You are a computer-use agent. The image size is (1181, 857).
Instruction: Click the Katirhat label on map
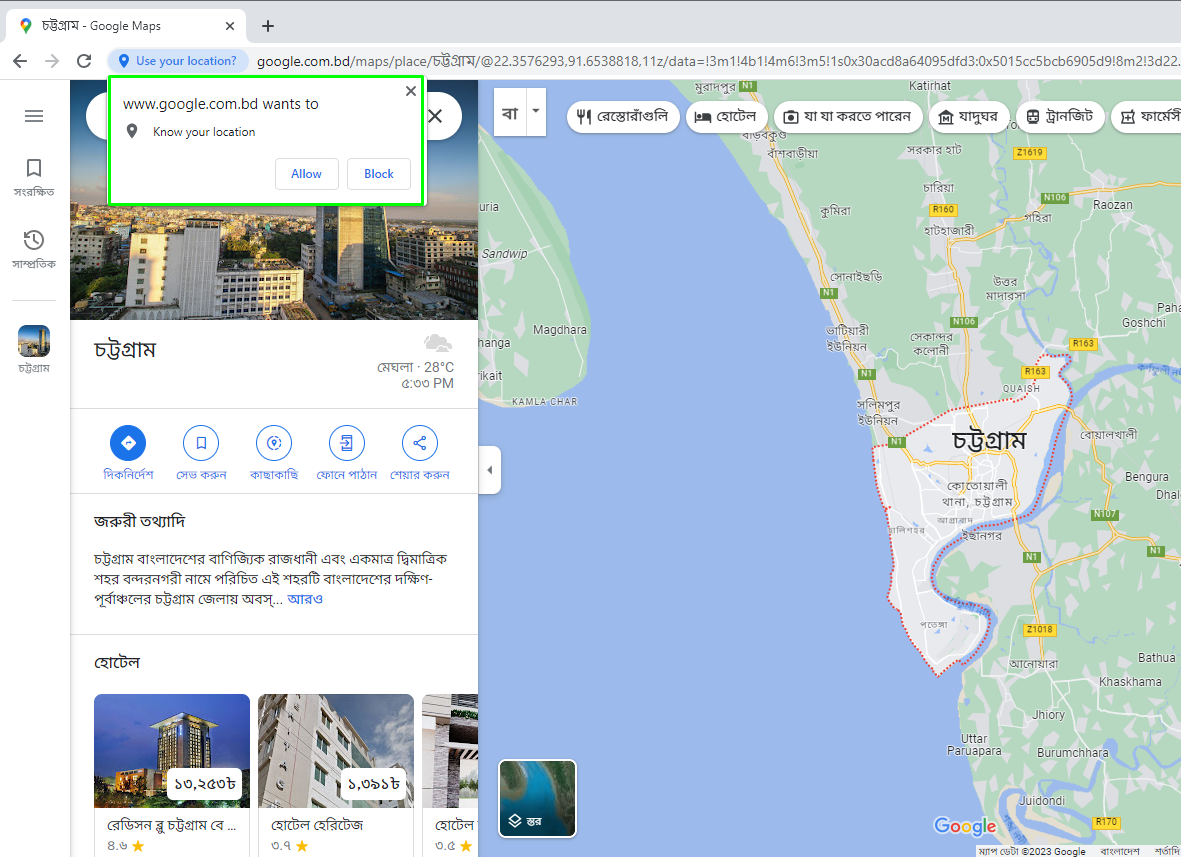929,86
